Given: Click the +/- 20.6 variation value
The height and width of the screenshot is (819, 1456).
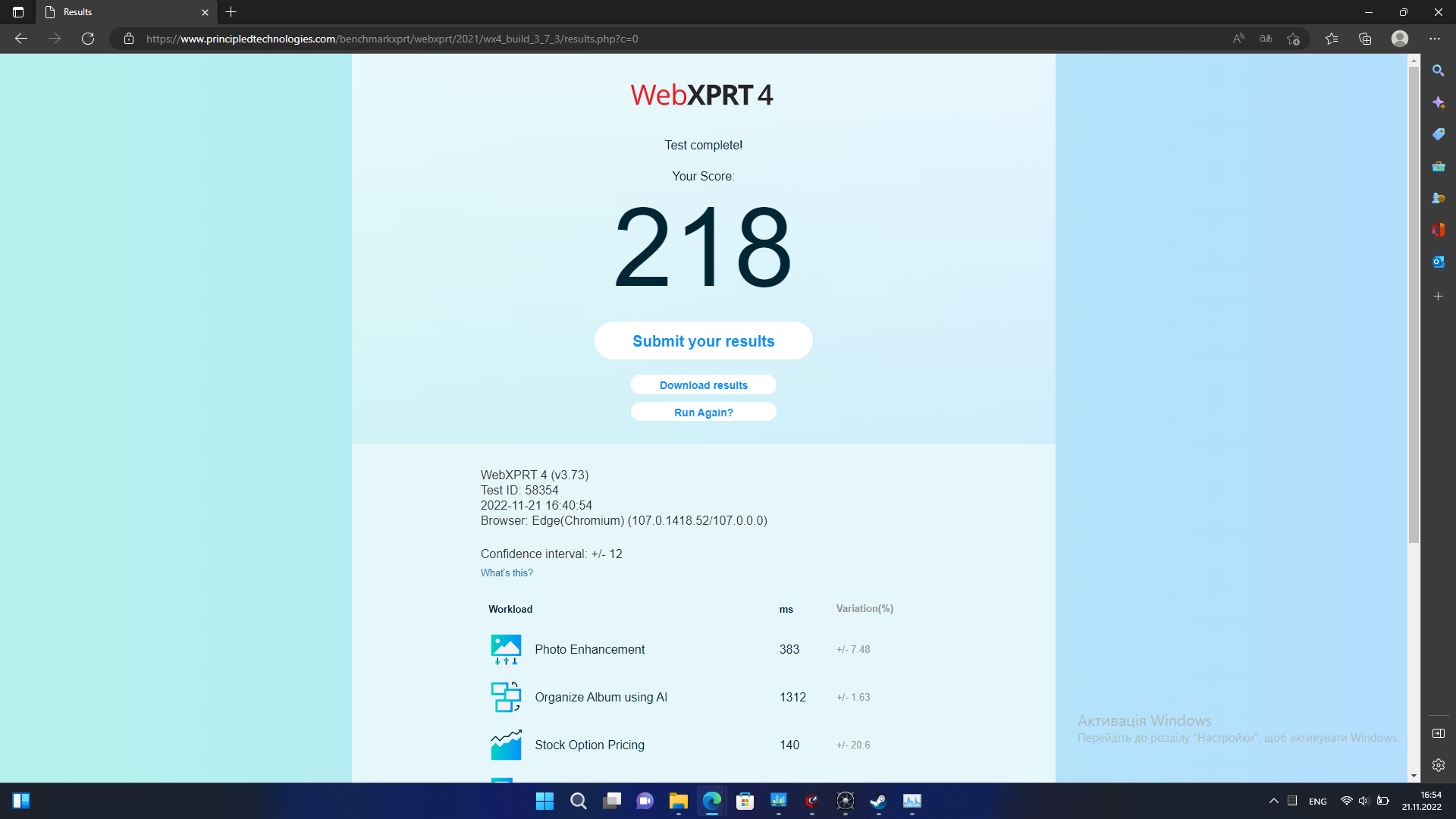Looking at the screenshot, I should pyautogui.click(x=853, y=745).
